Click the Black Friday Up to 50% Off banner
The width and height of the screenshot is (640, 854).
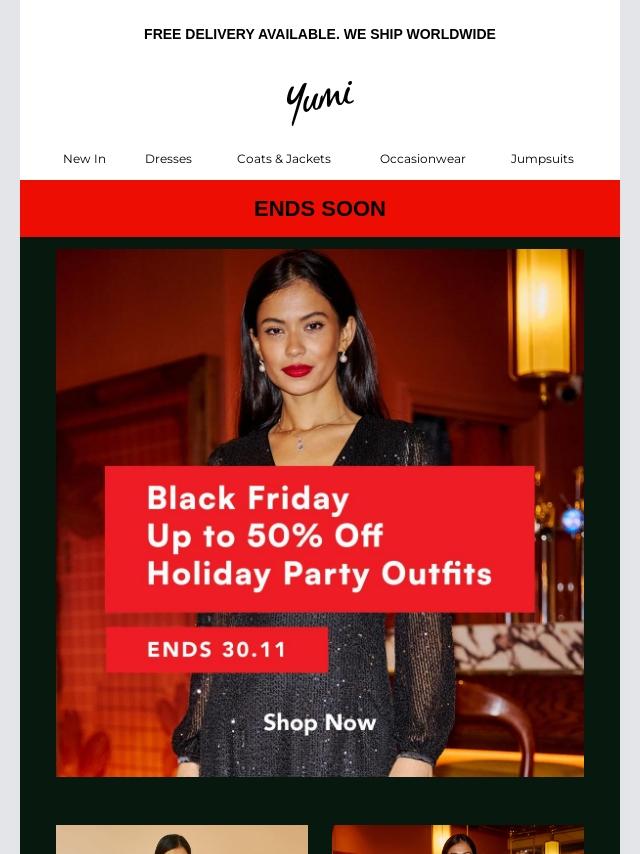(x=320, y=539)
